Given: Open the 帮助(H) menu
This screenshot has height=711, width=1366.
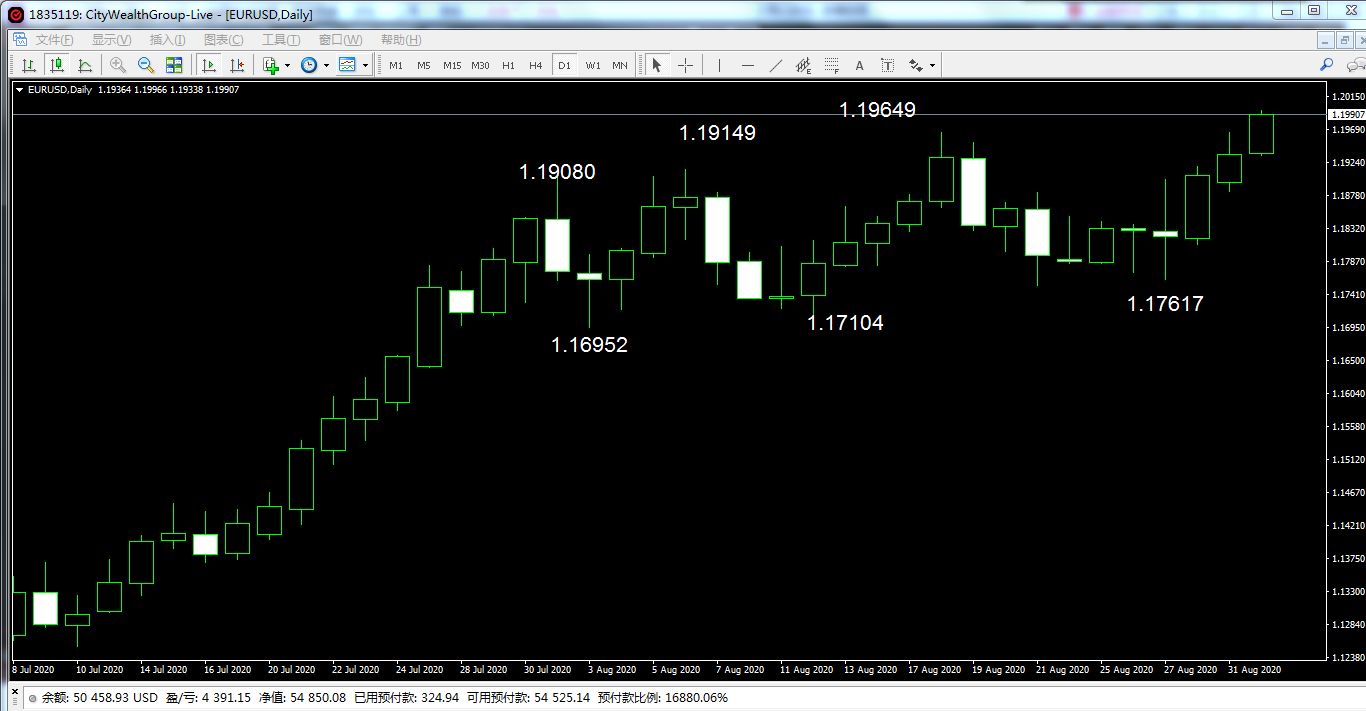Looking at the screenshot, I should (401, 40).
